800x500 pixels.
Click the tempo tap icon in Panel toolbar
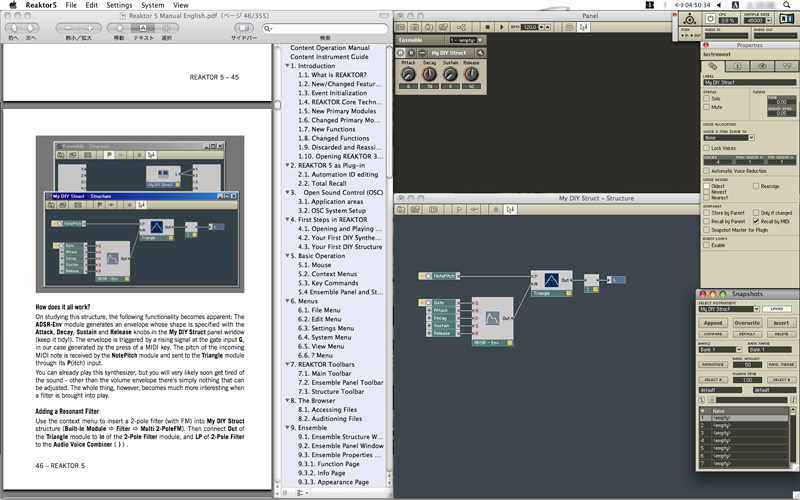[x=569, y=27]
